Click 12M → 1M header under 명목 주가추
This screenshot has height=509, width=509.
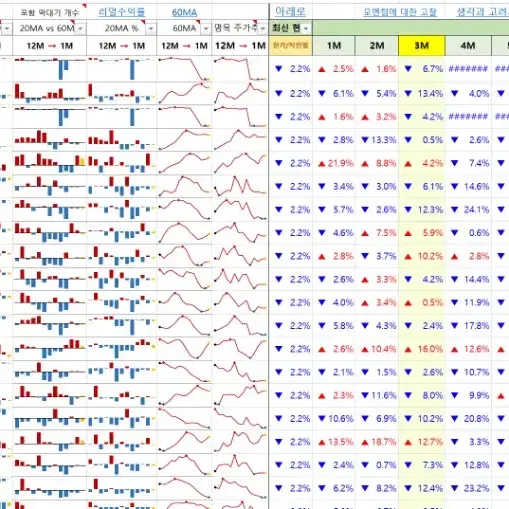pos(240,46)
